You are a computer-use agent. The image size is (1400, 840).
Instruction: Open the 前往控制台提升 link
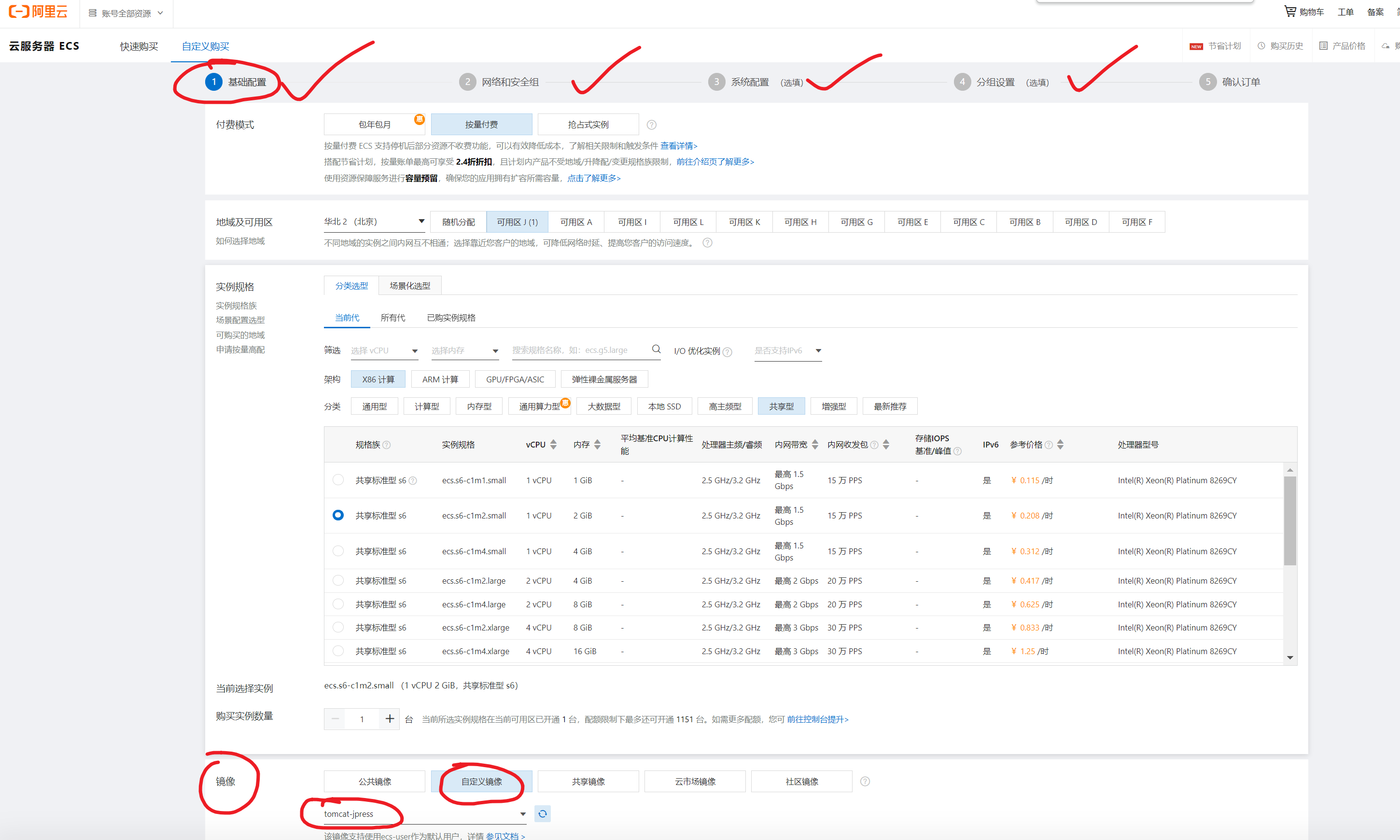[x=817, y=719]
